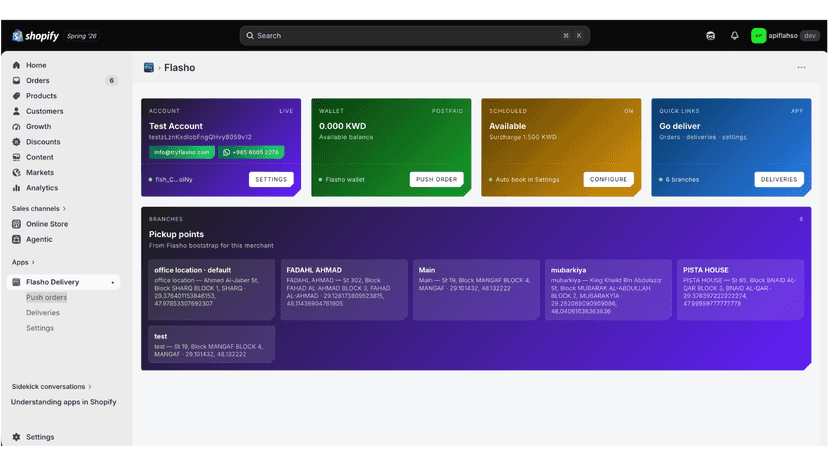Expand the Apps section

(23, 262)
